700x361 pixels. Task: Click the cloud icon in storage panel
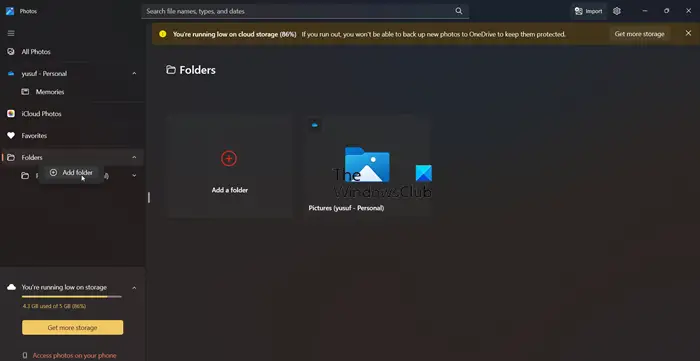pos(12,287)
